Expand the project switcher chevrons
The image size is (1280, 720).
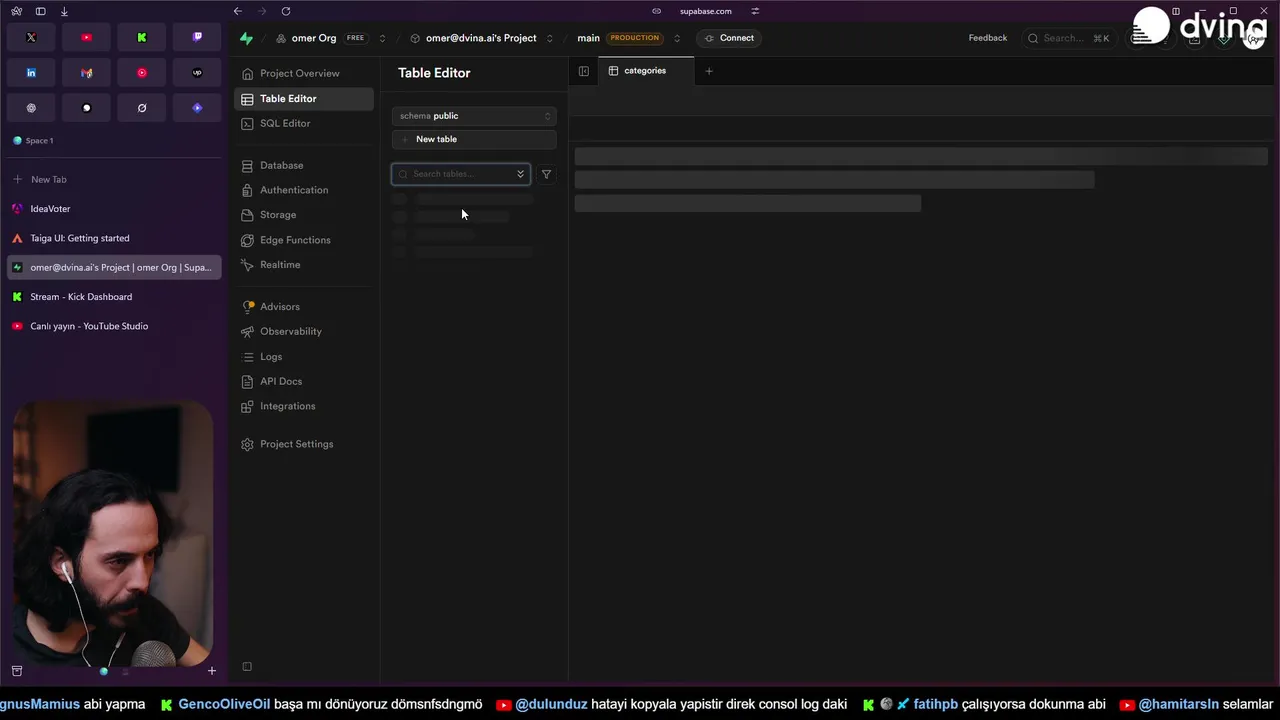[x=549, y=38]
